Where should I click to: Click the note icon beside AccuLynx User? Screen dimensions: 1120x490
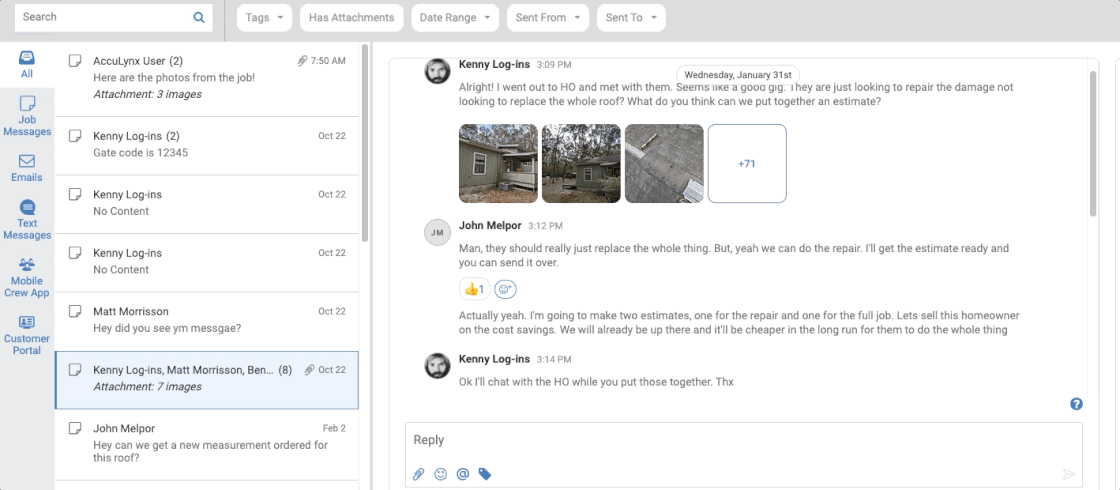click(74, 61)
